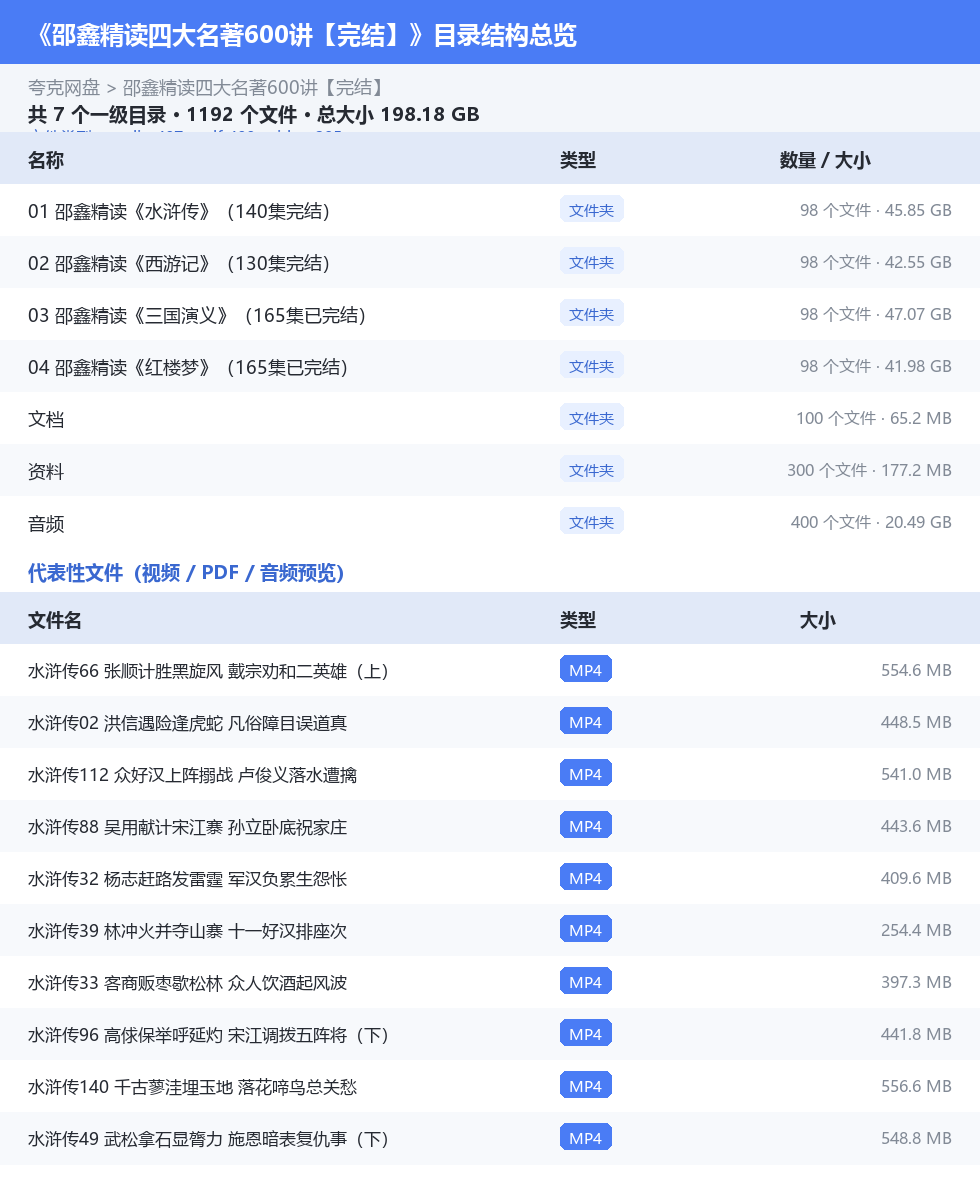Select breadcrumb 邵鑫精读四大名著600讲【完结】

(x=254, y=88)
